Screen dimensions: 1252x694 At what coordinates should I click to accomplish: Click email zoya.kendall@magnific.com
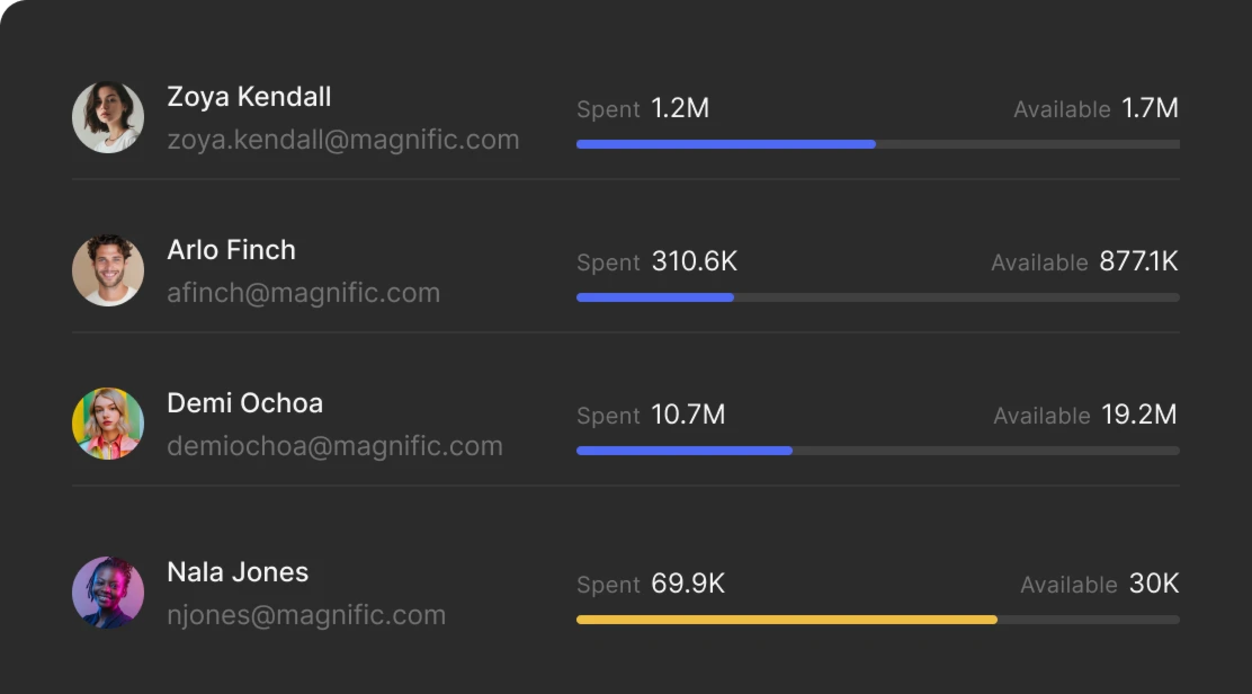click(x=343, y=140)
